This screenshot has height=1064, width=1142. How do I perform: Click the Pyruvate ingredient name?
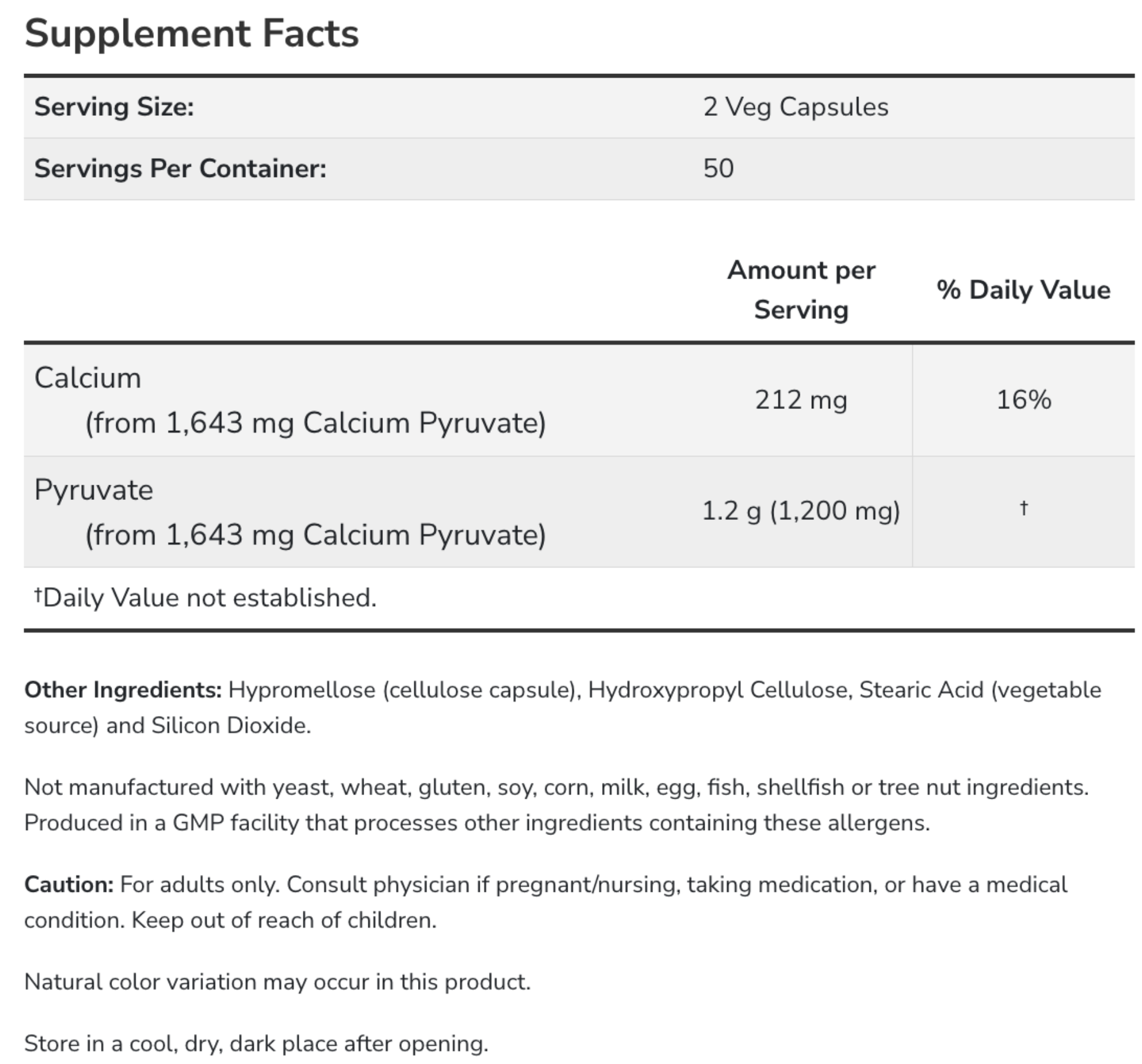tap(94, 490)
